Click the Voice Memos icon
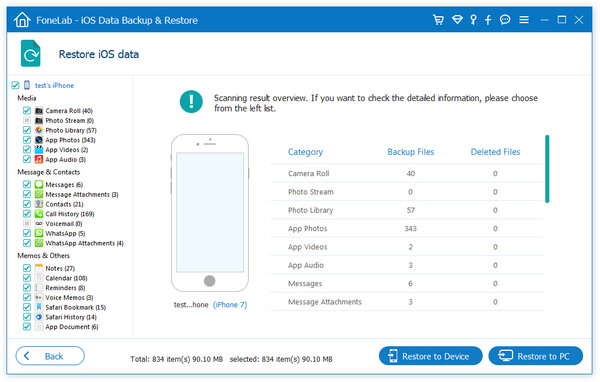This screenshot has width=600, height=382. click(x=39, y=297)
